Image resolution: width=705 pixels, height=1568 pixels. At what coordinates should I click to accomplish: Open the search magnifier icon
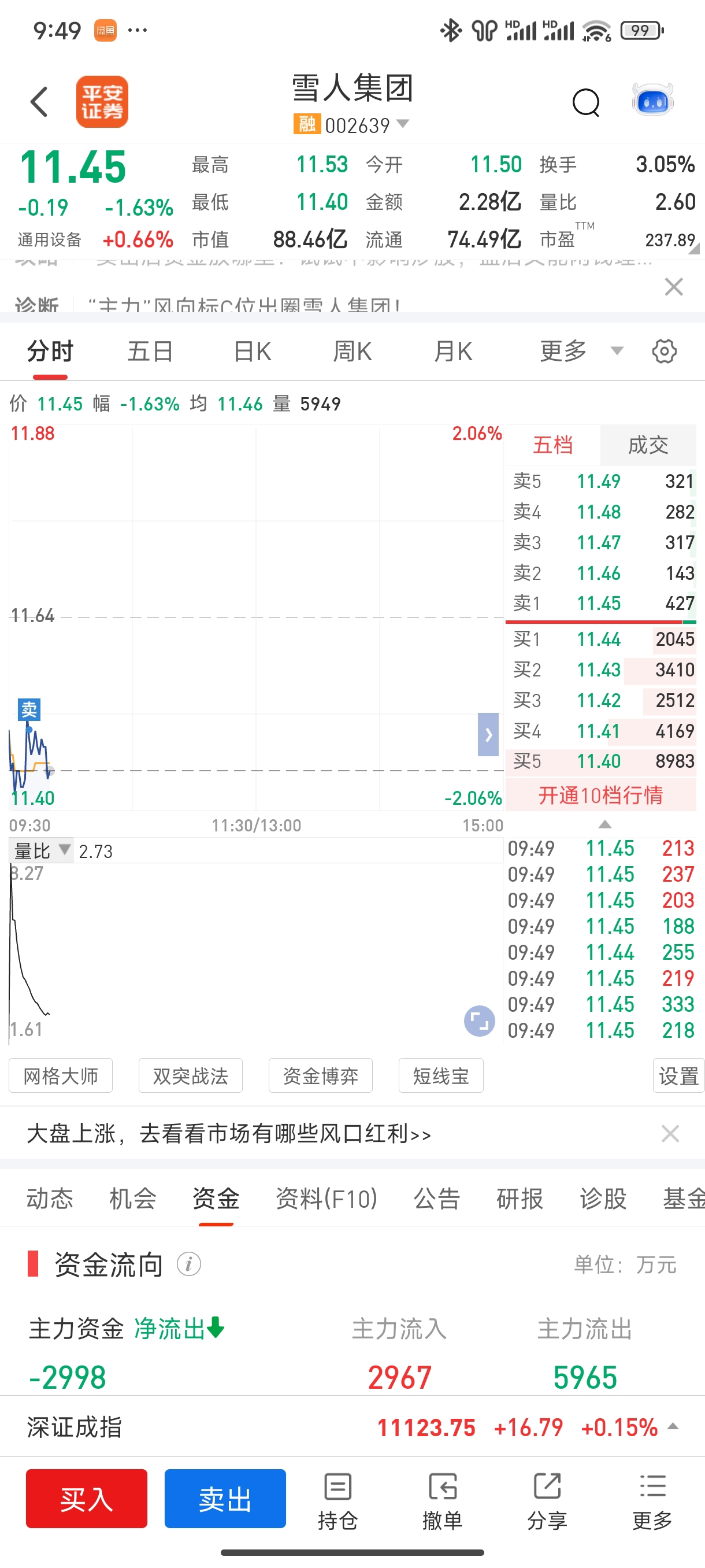tap(586, 102)
